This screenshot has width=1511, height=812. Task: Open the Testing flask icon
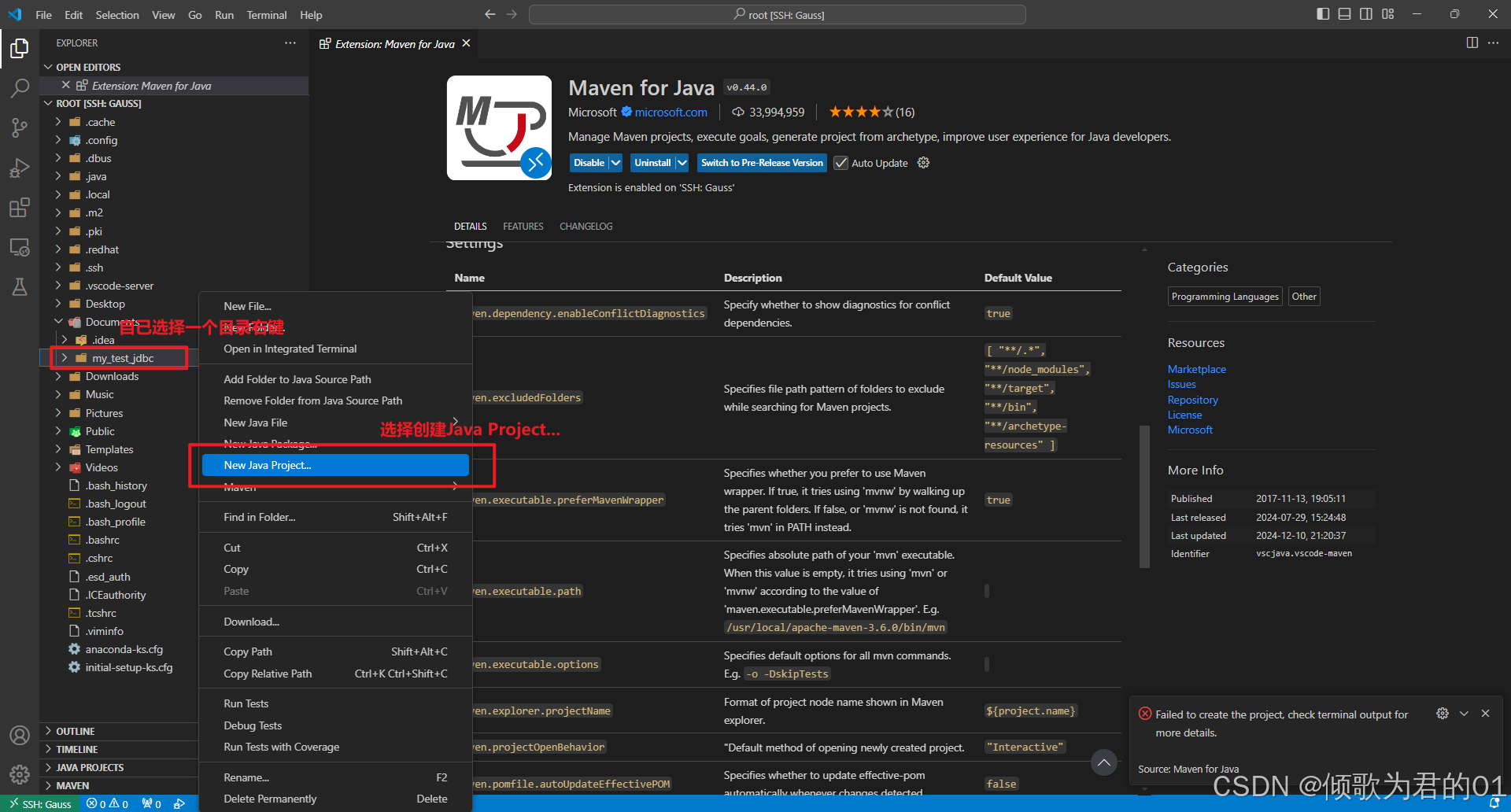point(20,286)
